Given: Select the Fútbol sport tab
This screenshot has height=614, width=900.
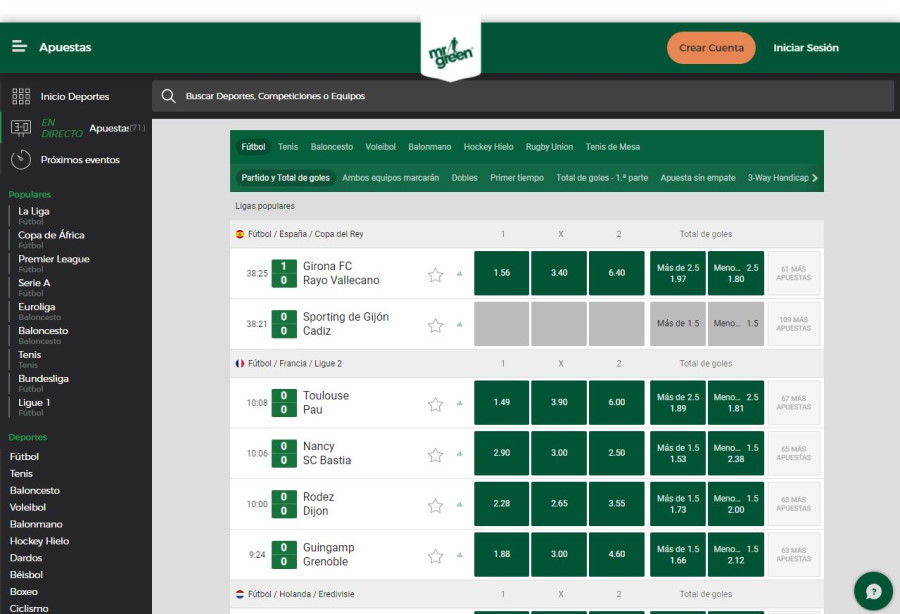Looking at the screenshot, I should [253, 147].
